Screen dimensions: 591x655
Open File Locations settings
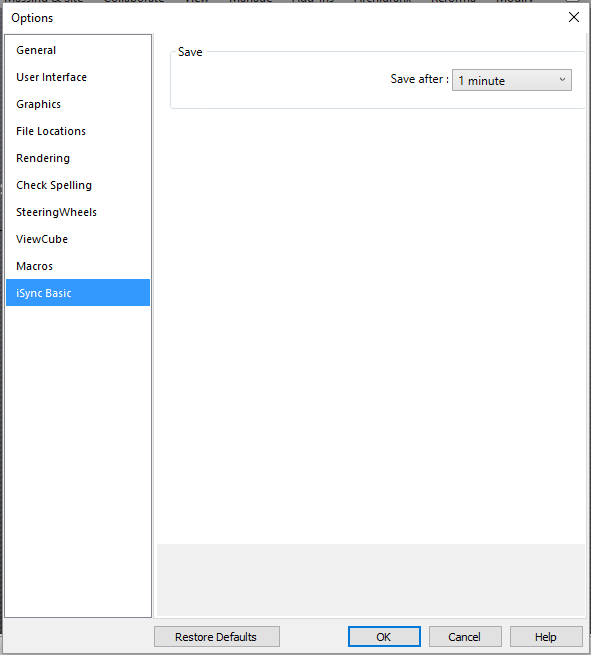click(78, 131)
